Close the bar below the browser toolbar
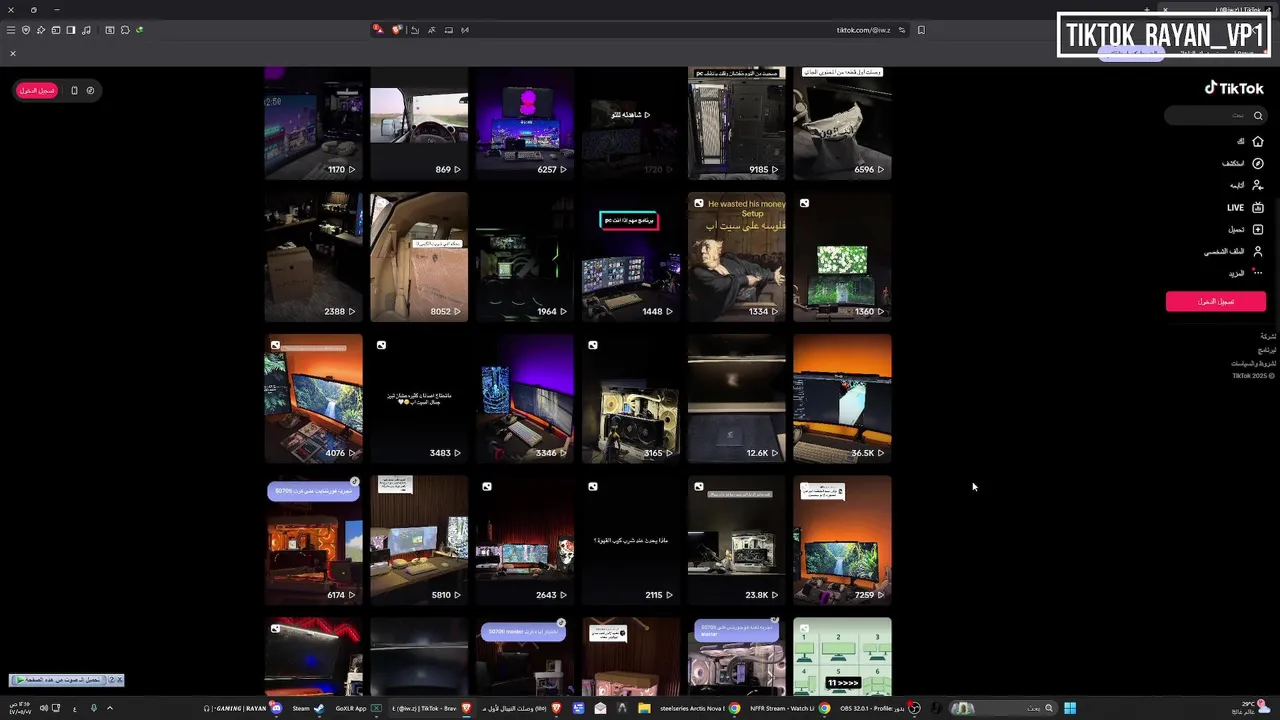This screenshot has width=1280, height=720. (x=13, y=53)
